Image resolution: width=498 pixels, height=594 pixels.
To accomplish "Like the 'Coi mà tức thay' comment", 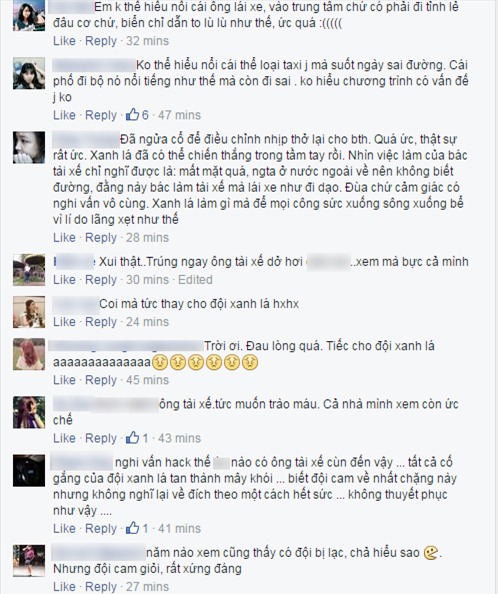I will [x=64, y=321].
